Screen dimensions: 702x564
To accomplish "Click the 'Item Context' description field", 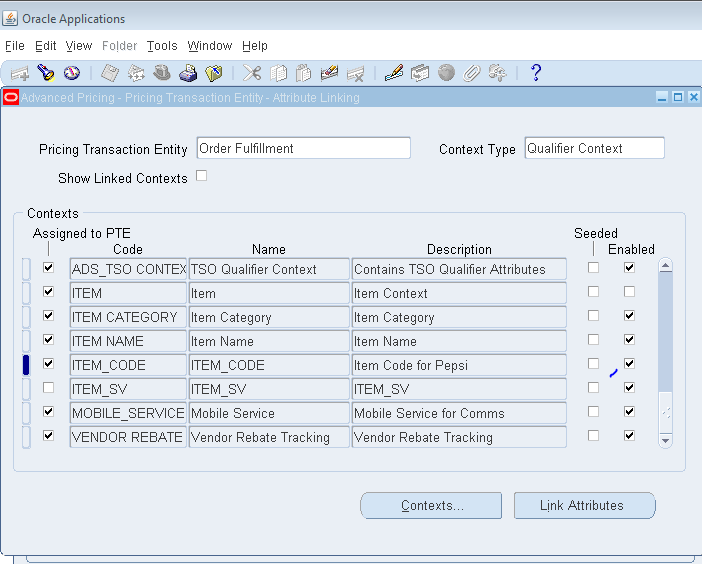I will click(459, 293).
